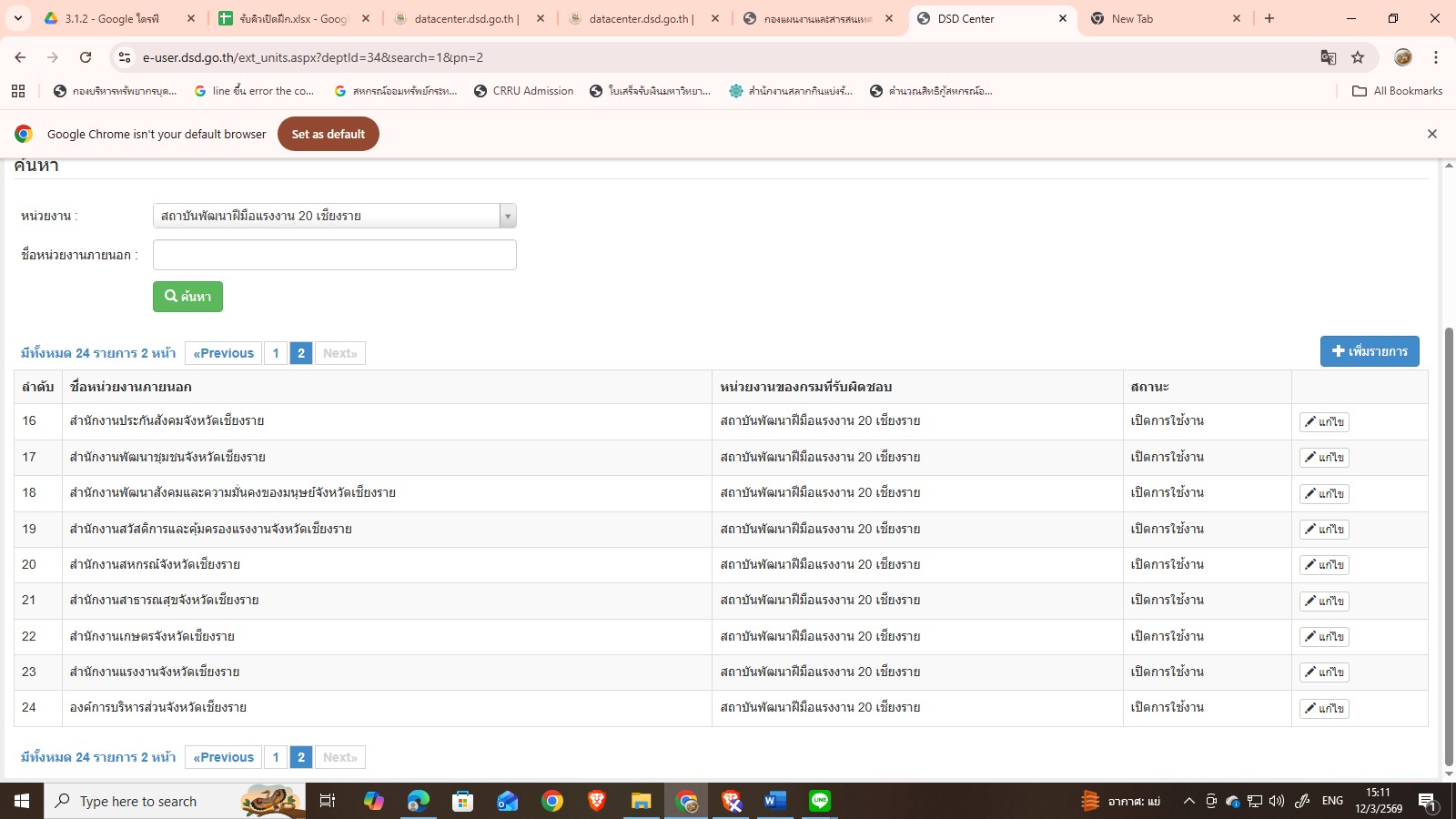Click the bottom «Previous pagination link
This screenshot has width=1456, height=819.
pos(223,757)
